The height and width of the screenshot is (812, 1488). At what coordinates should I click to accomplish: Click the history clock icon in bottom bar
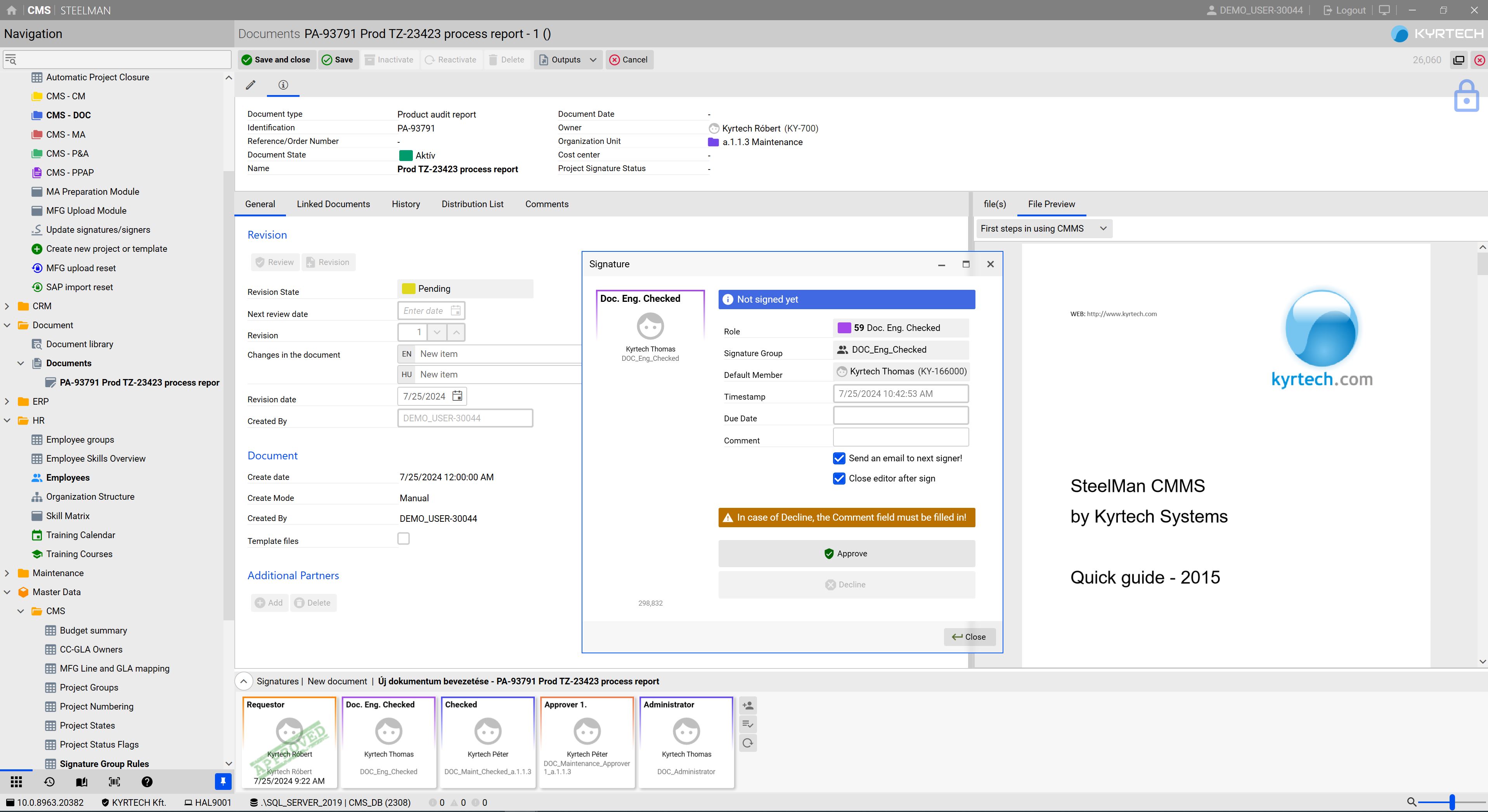pyautogui.click(x=49, y=781)
